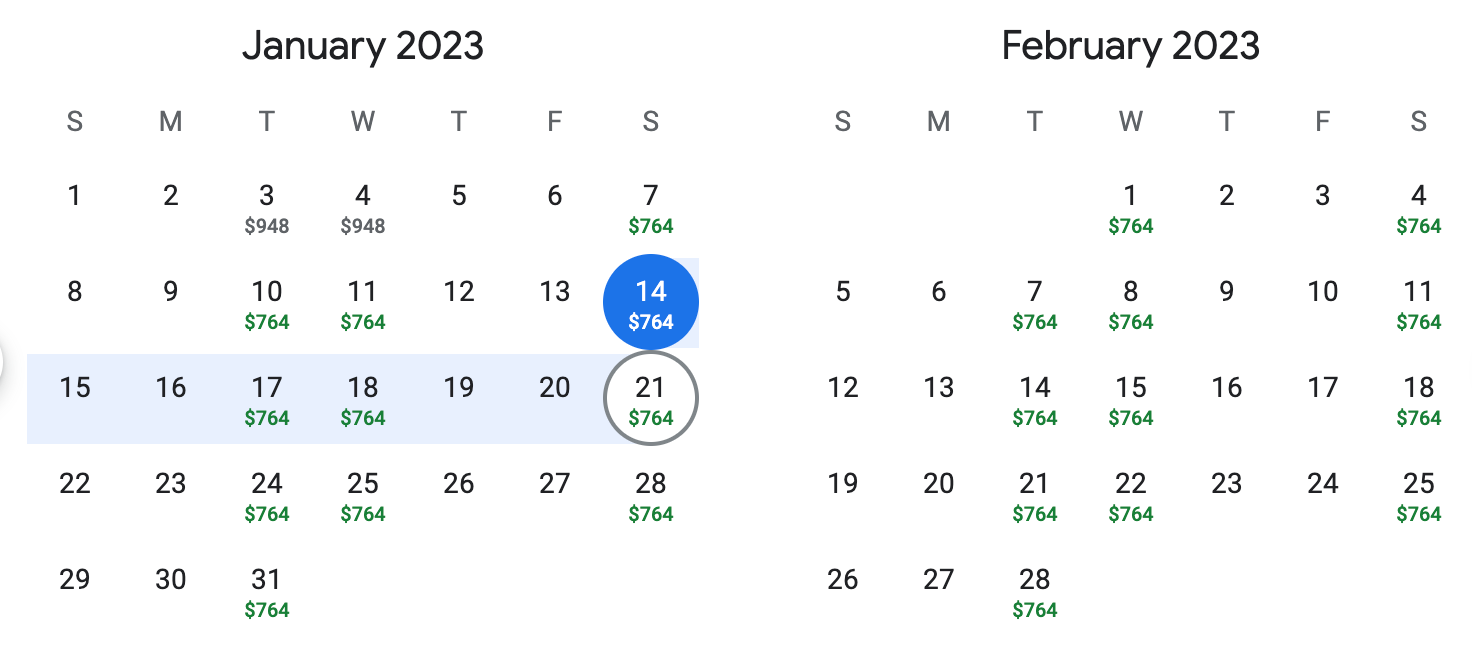Image resolution: width=1472 pixels, height=662 pixels.
Task: Pick February 1 with $764 fare
Action: [x=1130, y=207]
